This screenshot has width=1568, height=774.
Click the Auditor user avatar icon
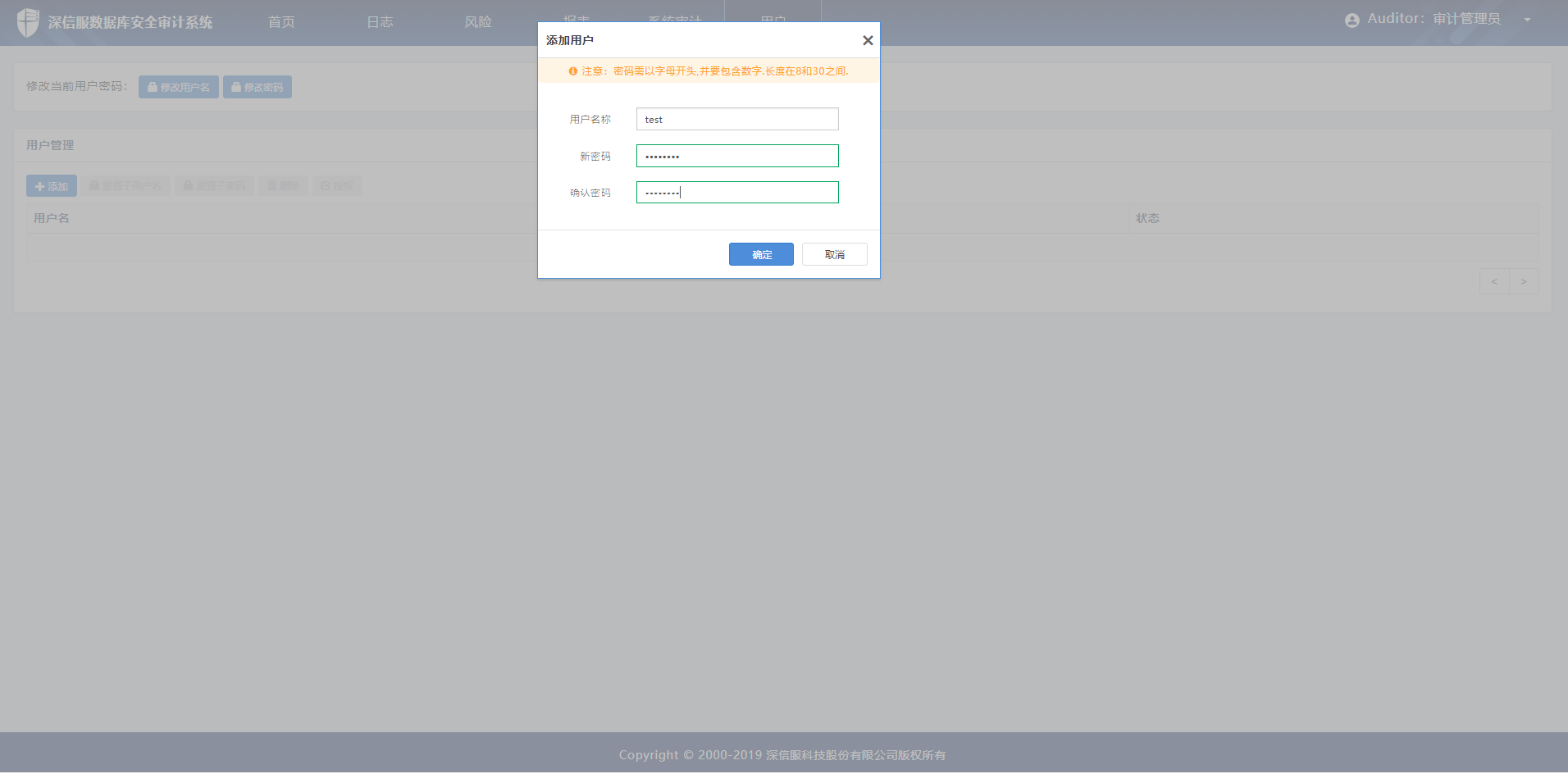coord(1352,20)
